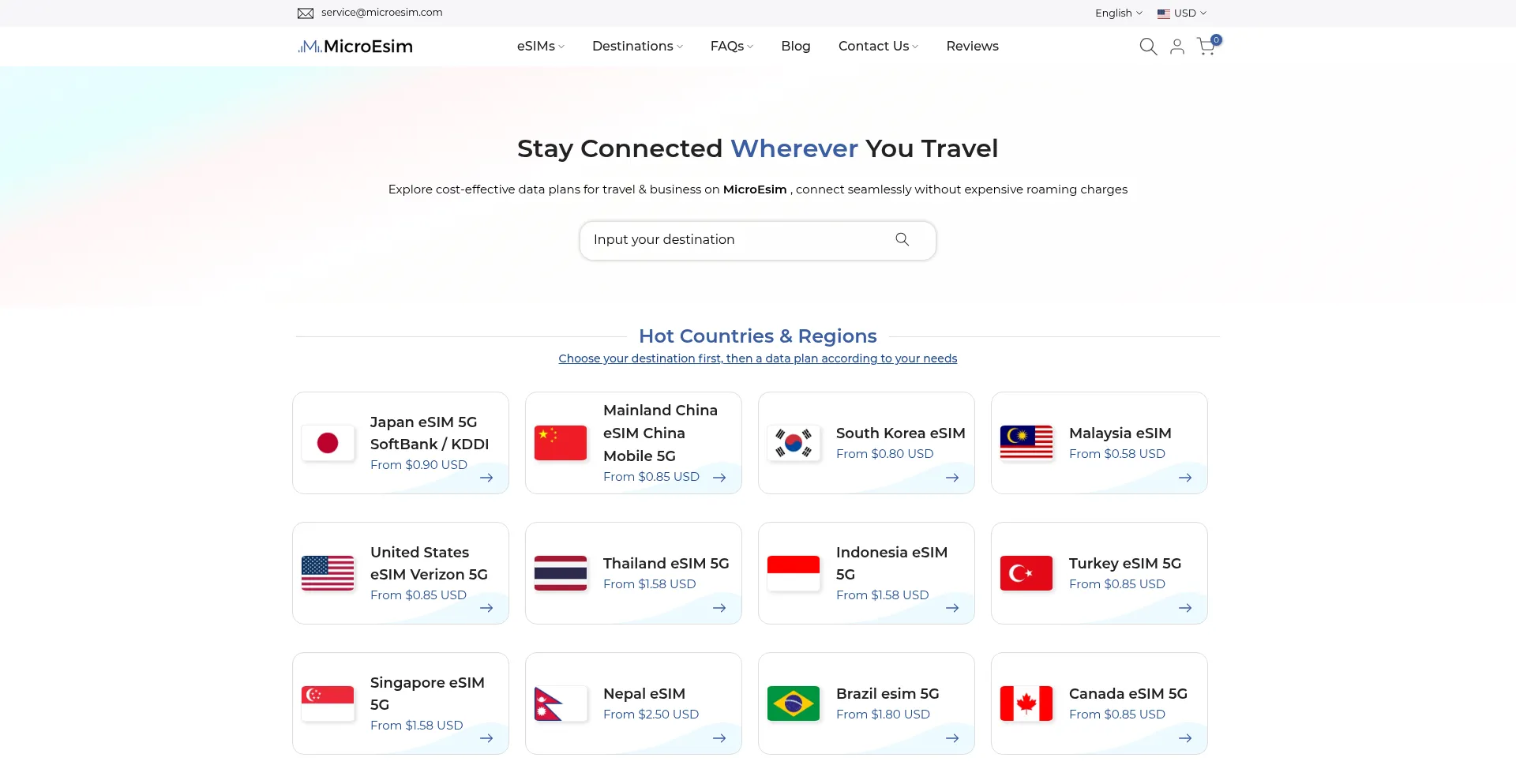Open the Reviews page
The height and width of the screenshot is (784, 1516).
click(972, 47)
